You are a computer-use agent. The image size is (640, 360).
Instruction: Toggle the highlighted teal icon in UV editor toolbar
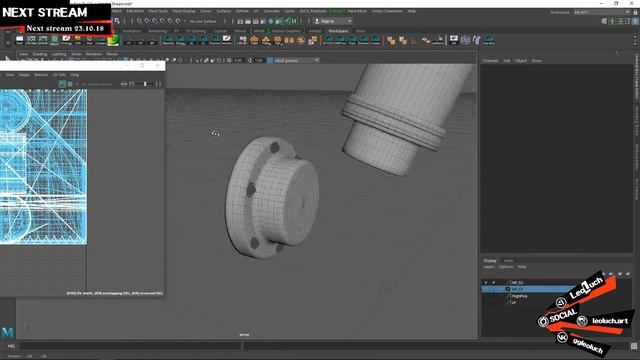62,84
